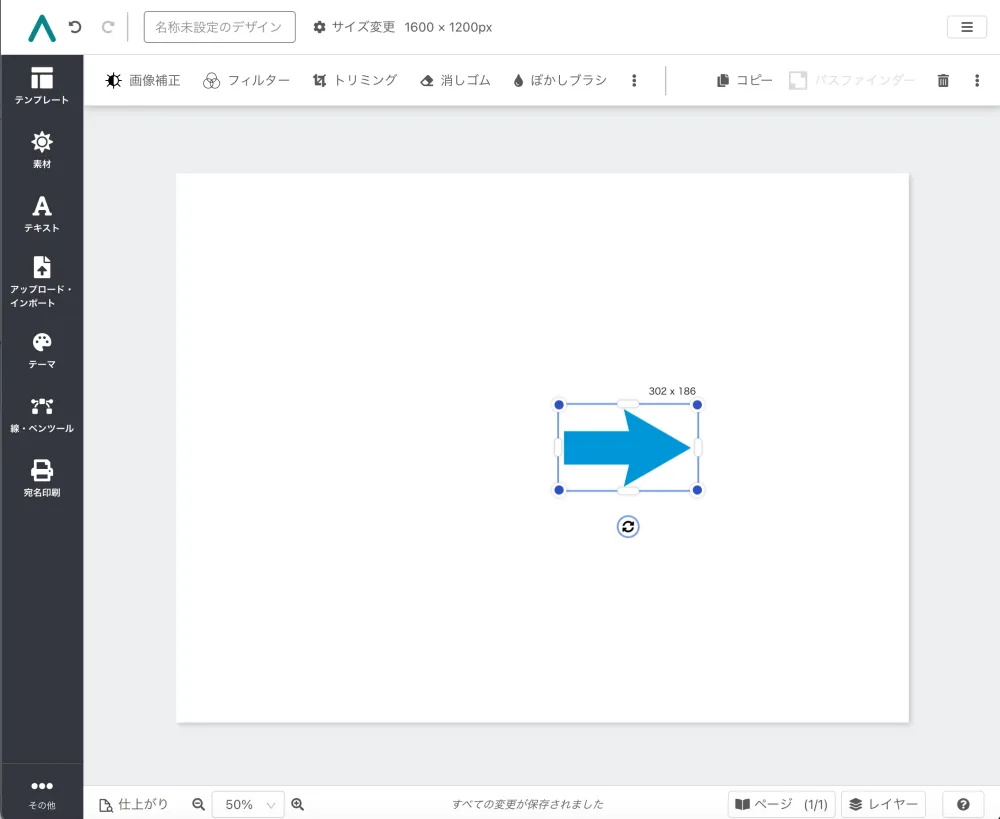
Task: Open the zoom percentage dropdown
Action: click(247, 804)
